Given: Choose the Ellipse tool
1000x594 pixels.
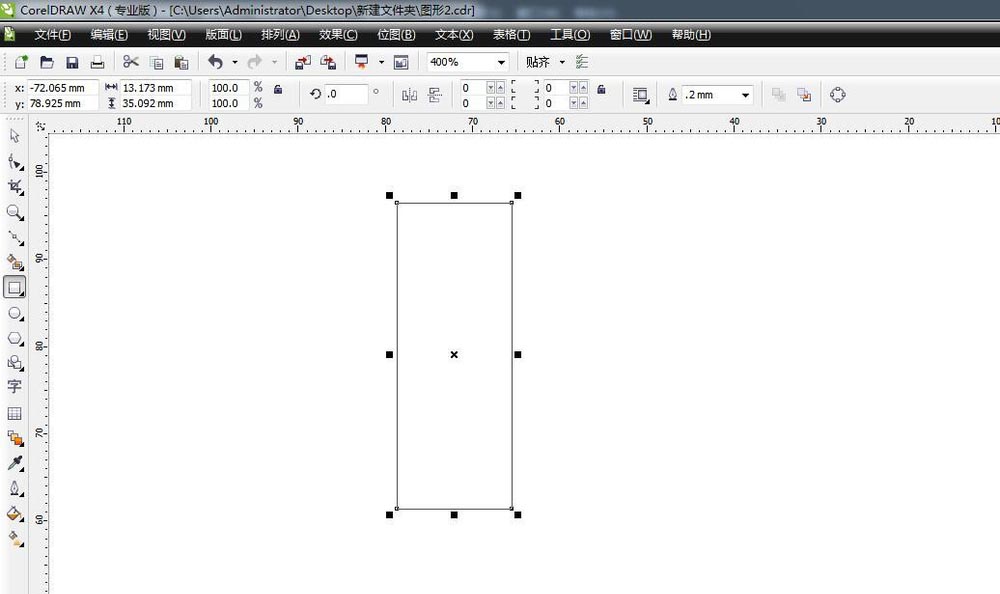Looking at the screenshot, I should pyautogui.click(x=15, y=313).
